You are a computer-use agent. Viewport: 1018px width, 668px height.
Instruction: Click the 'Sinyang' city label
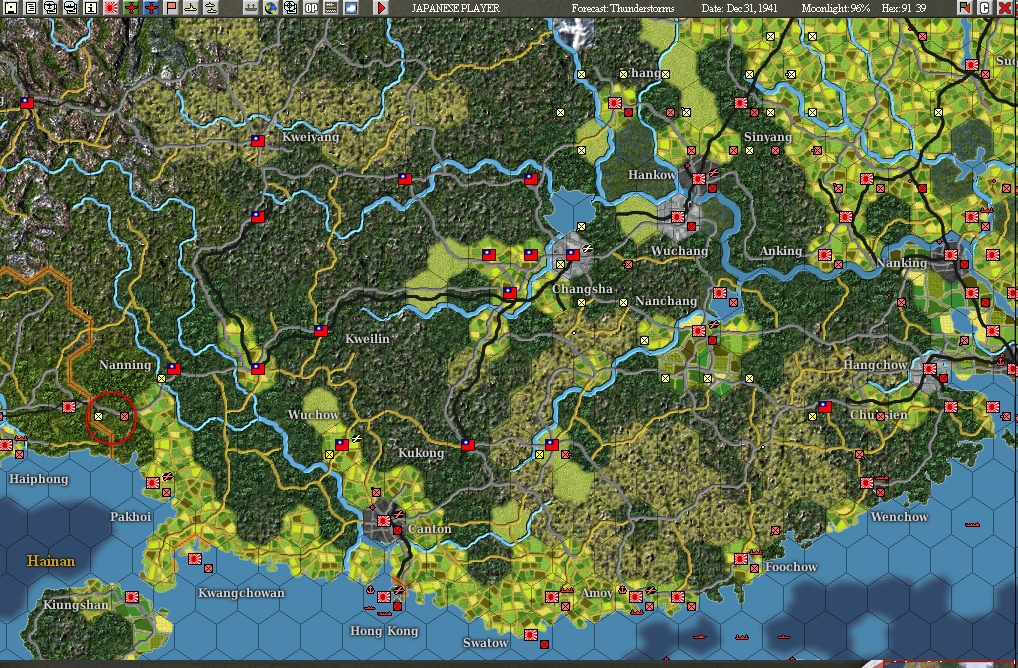pyautogui.click(x=767, y=137)
